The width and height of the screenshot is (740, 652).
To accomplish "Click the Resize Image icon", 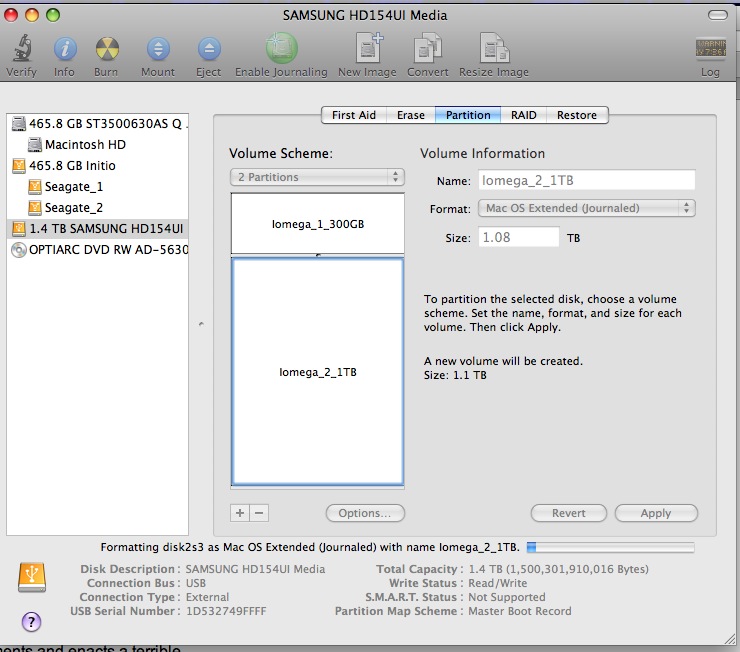I will click(493, 48).
